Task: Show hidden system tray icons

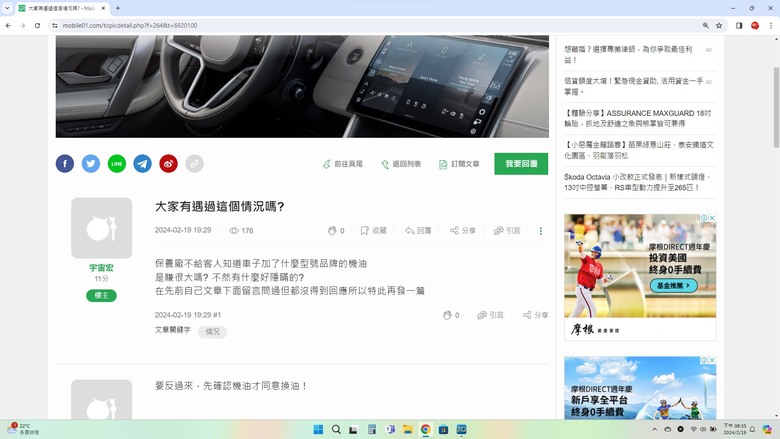Action: coord(655,429)
